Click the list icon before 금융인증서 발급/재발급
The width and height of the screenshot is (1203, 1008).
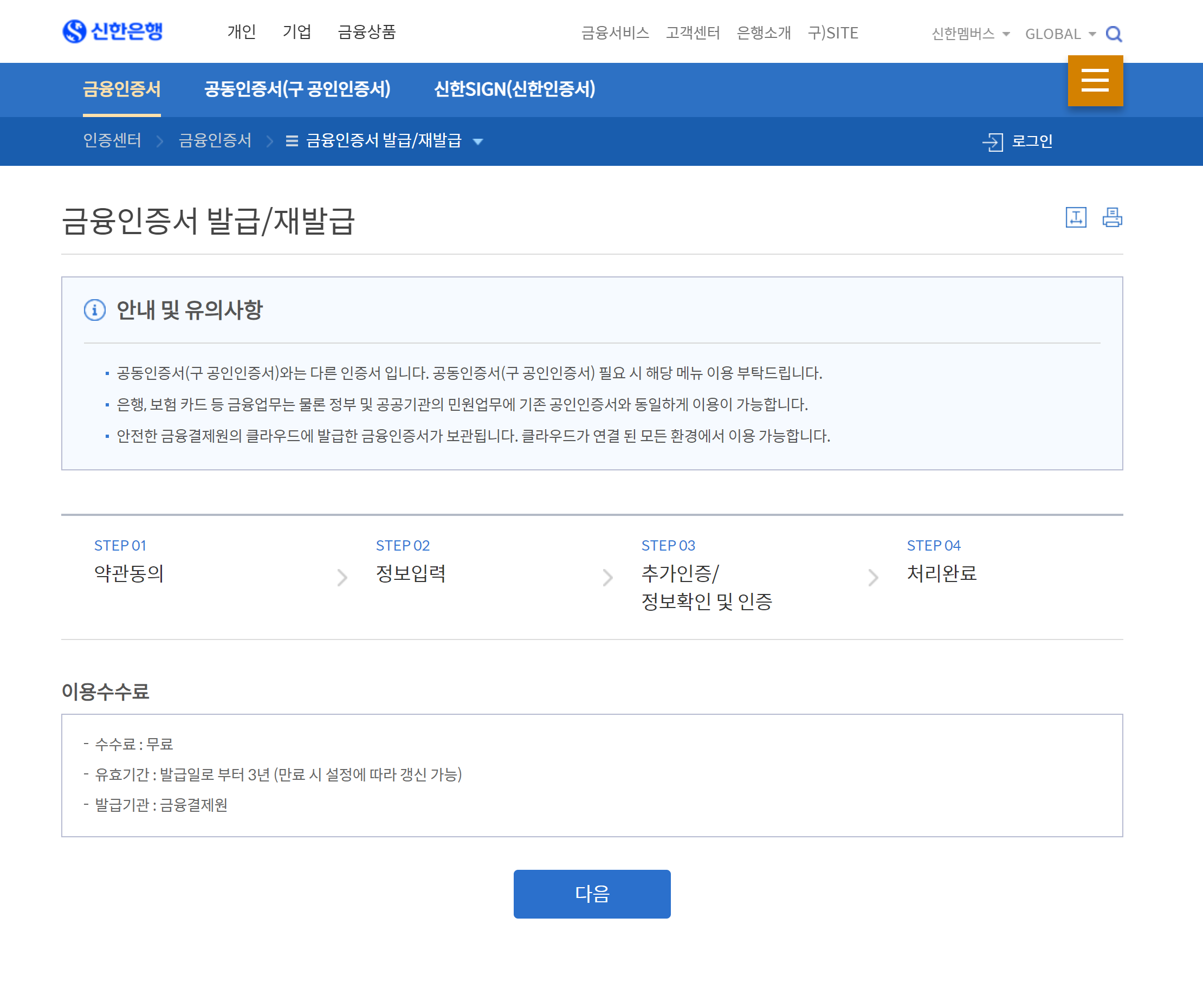[292, 141]
